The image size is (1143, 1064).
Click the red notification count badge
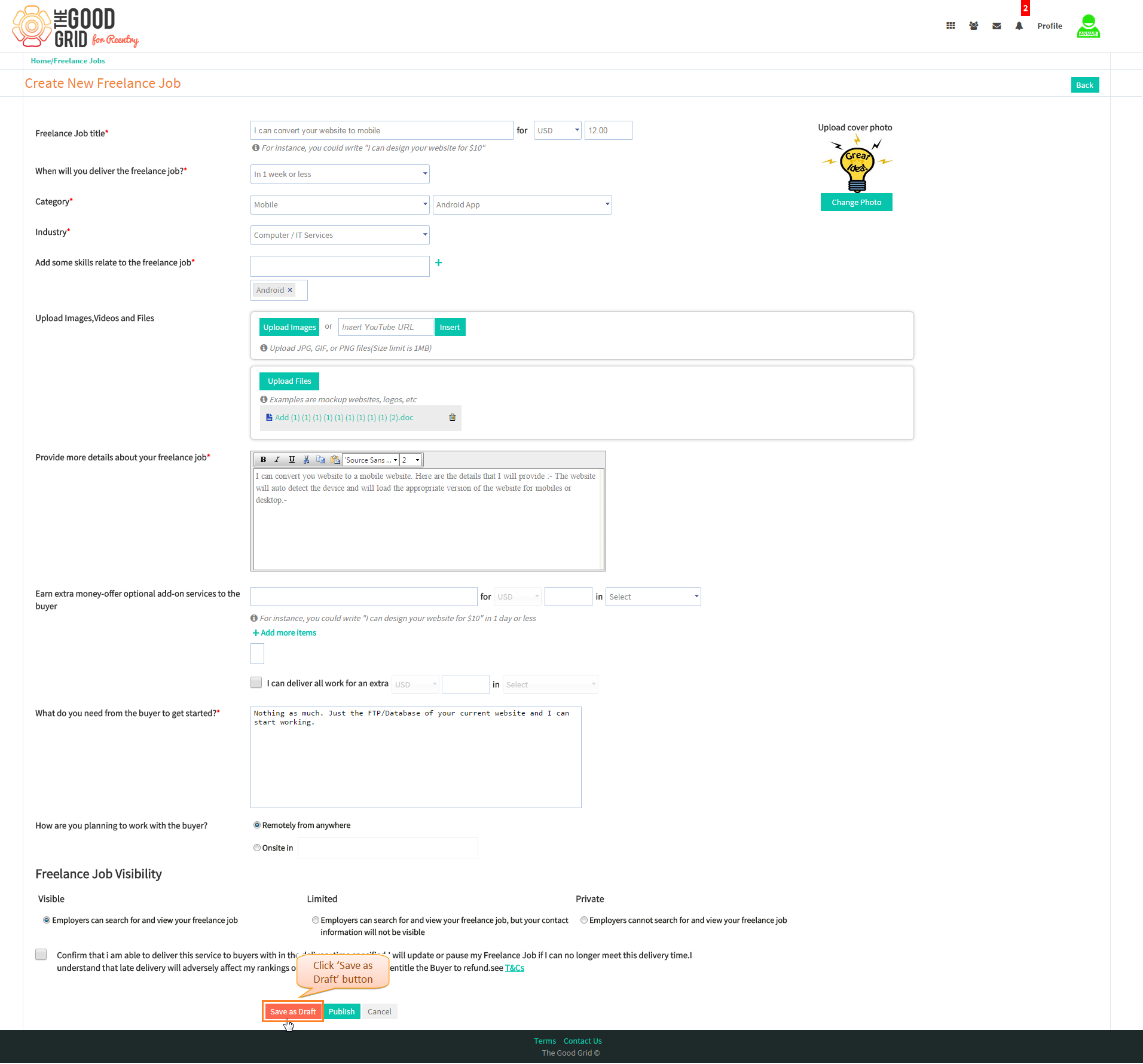[1025, 8]
